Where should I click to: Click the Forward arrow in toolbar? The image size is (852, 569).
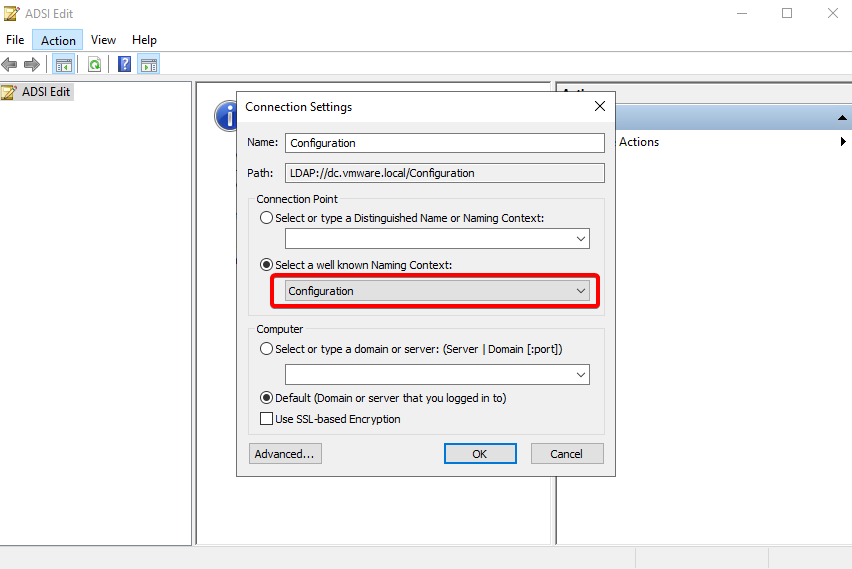coord(32,65)
